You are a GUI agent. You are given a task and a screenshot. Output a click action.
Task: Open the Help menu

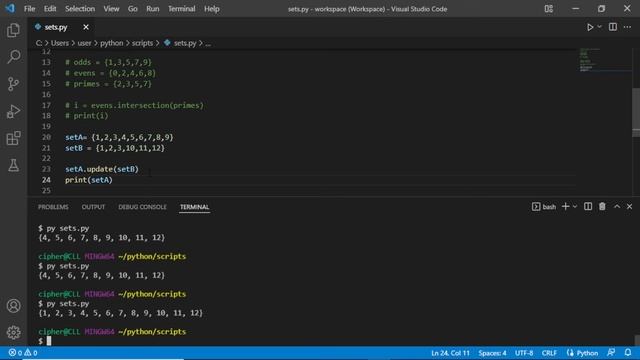coord(211,9)
